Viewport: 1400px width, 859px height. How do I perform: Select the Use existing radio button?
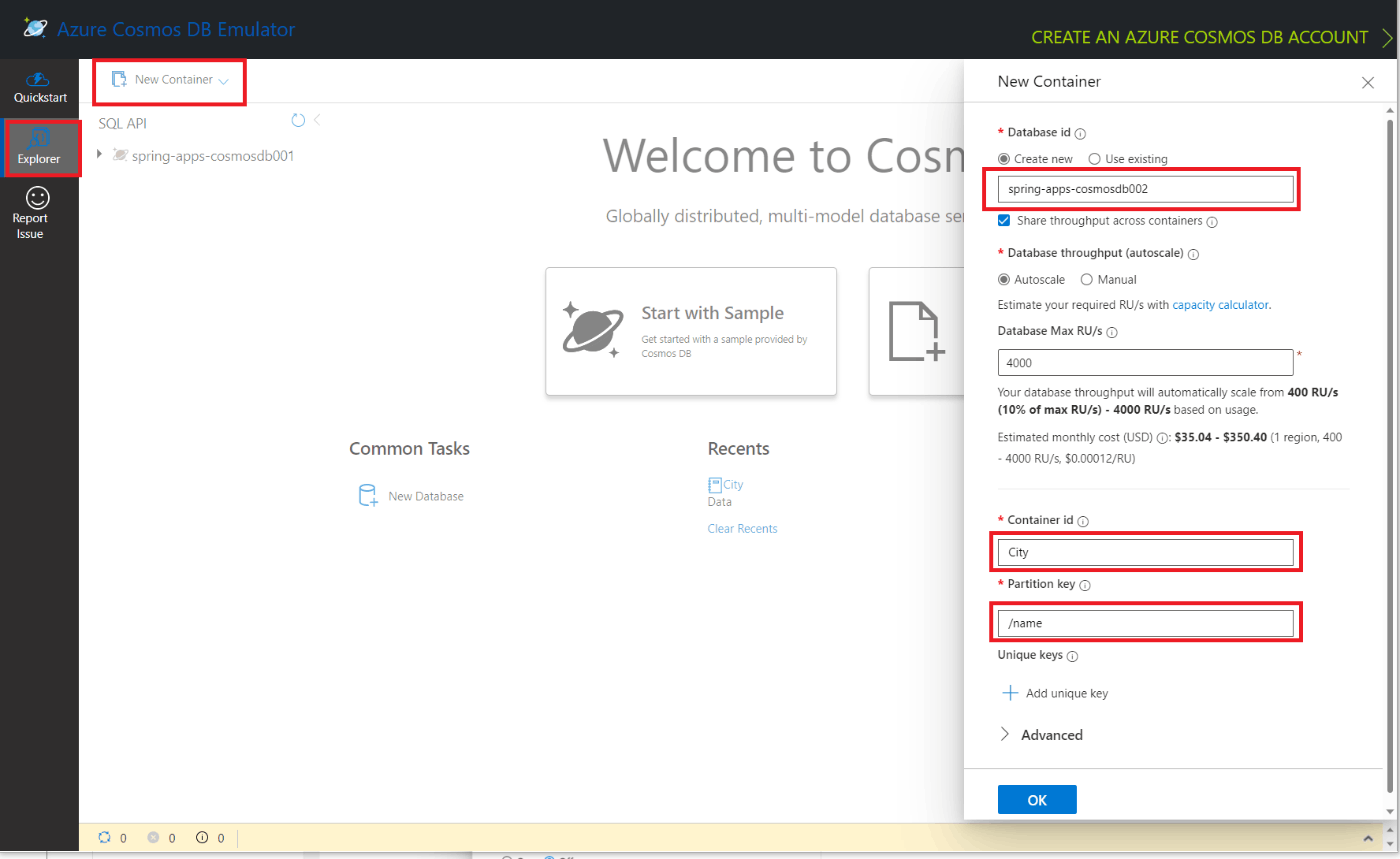[x=1094, y=159]
